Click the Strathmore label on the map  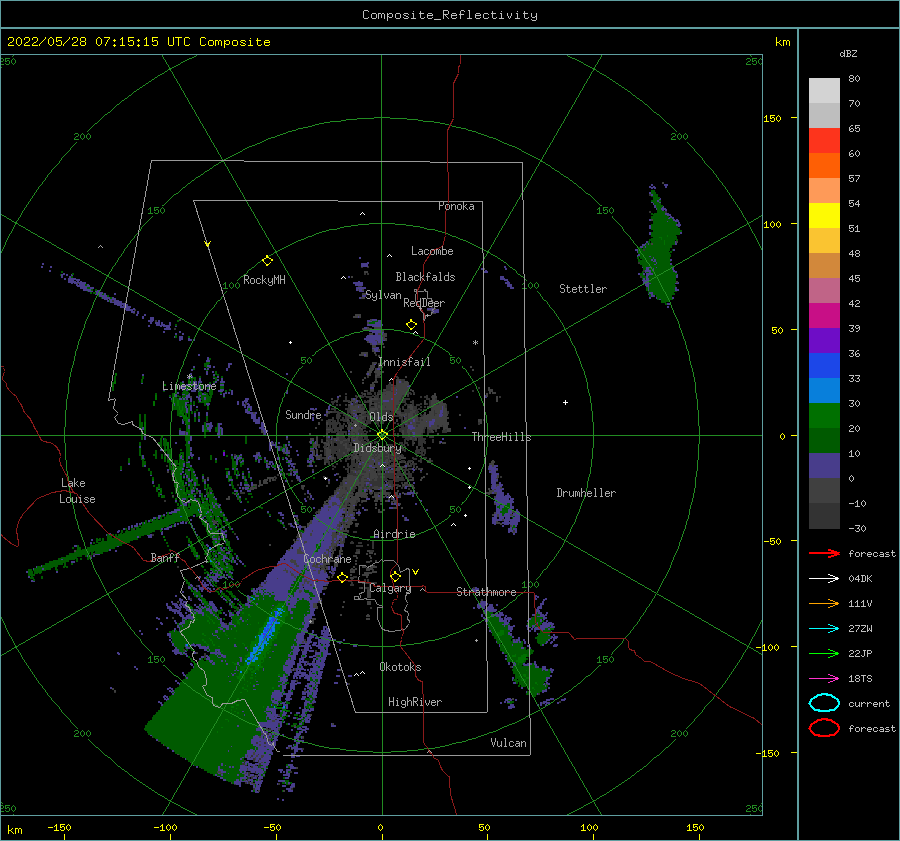click(x=486, y=592)
